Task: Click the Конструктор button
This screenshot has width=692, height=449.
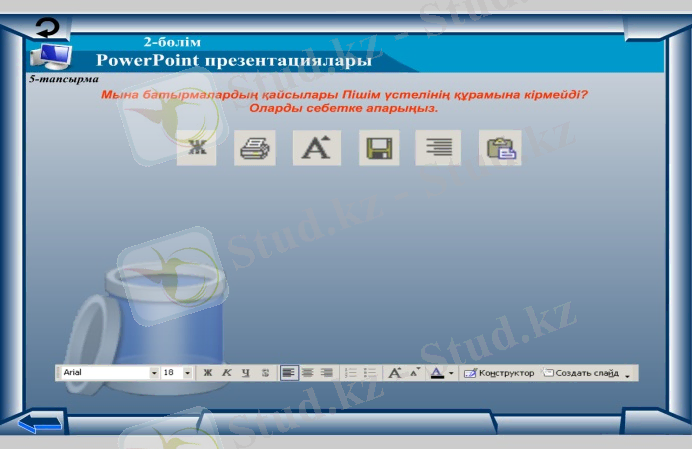Action: coord(499,373)
